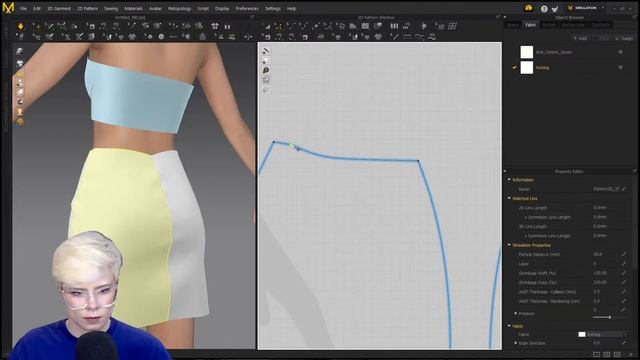Click the lightning-bolt icon in 2D toolbar
640x360 pixels.
[x=424, y=26]
